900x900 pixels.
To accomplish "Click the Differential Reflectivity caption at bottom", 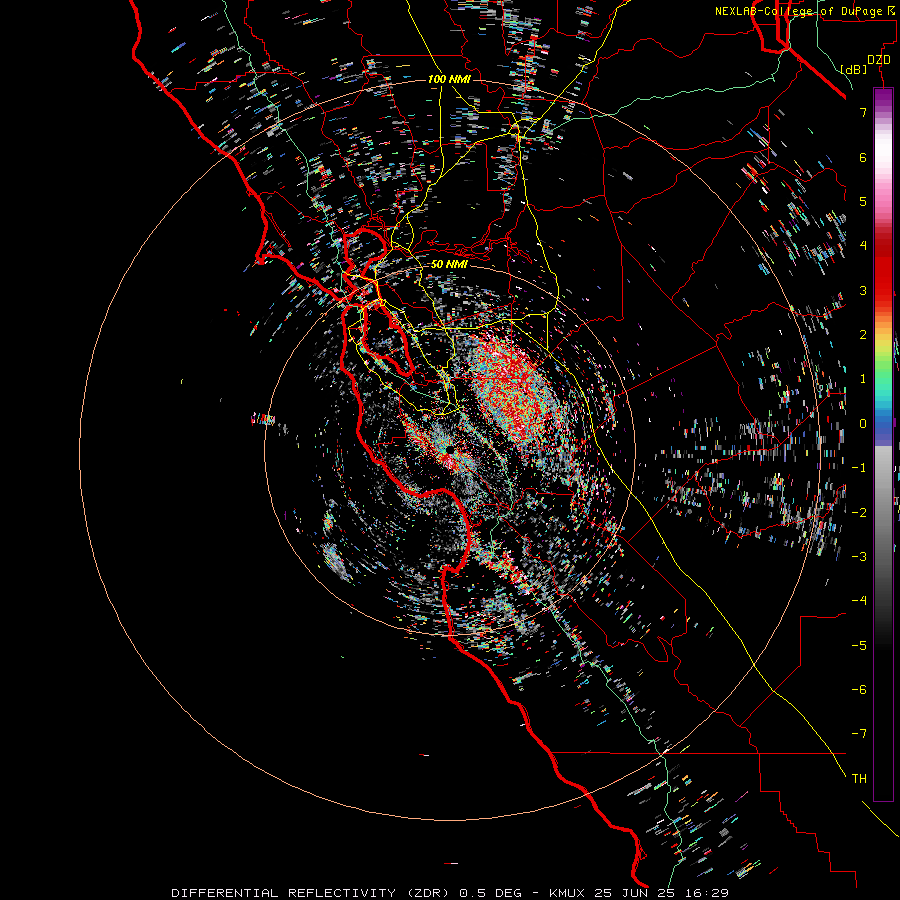I will click(450, 893).
